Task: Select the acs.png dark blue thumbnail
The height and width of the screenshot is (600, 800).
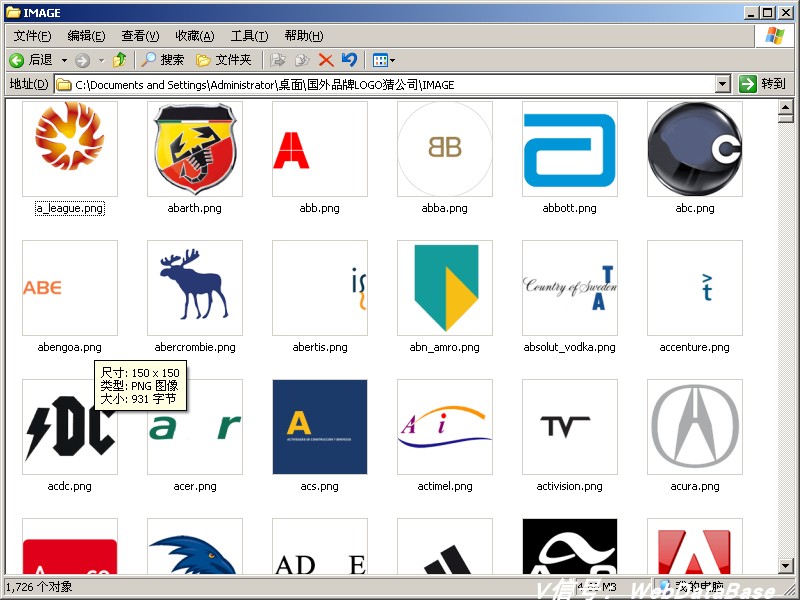Action: [x=320, y=427]
